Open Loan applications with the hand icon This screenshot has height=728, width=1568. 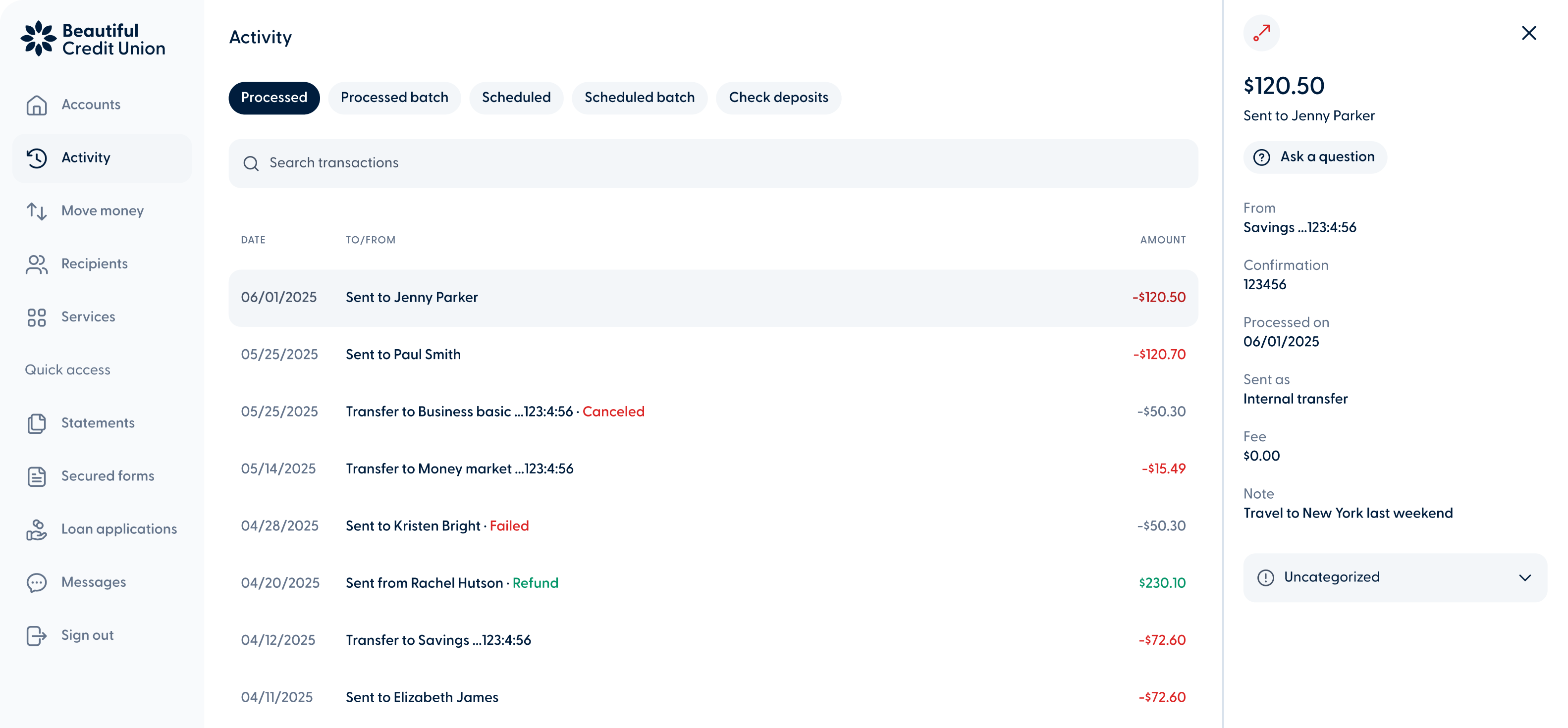[x=37, y=529]
